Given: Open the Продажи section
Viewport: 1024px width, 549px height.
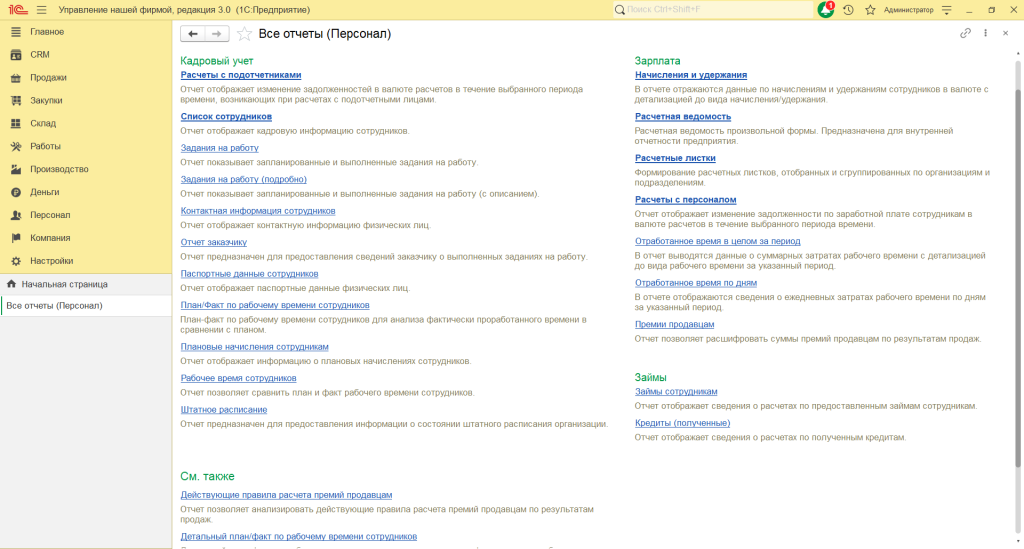Looking at the screenshot, I should tap(48, 77).
